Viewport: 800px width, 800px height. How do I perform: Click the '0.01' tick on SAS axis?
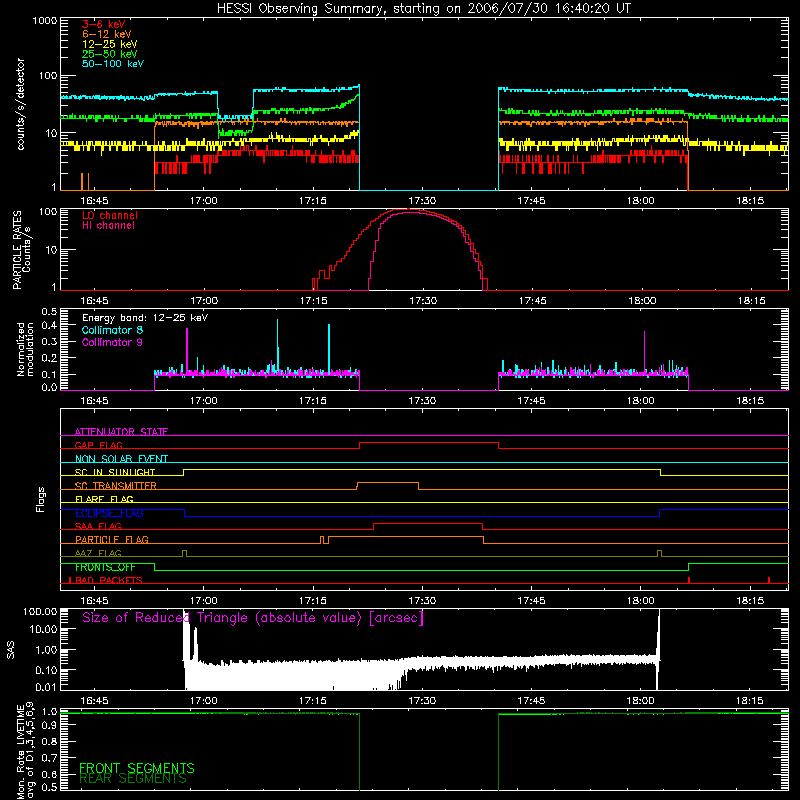point(46,687)
